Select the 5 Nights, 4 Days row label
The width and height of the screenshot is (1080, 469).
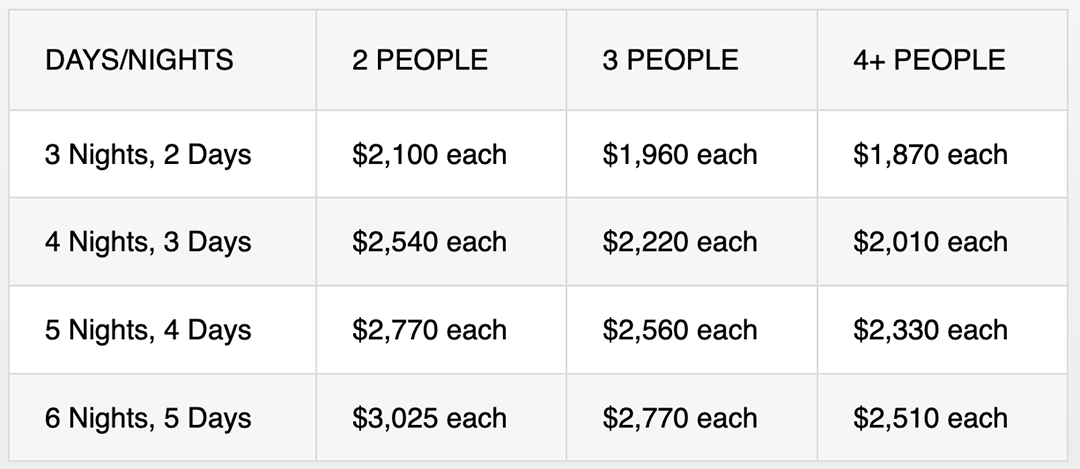tap(148, 330)
